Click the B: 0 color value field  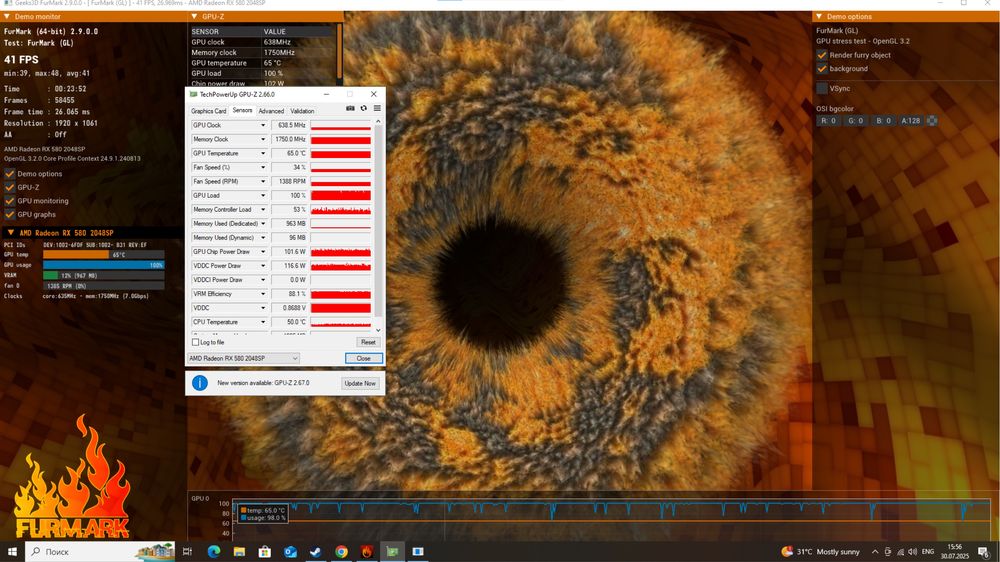click(x=883, y=121)
